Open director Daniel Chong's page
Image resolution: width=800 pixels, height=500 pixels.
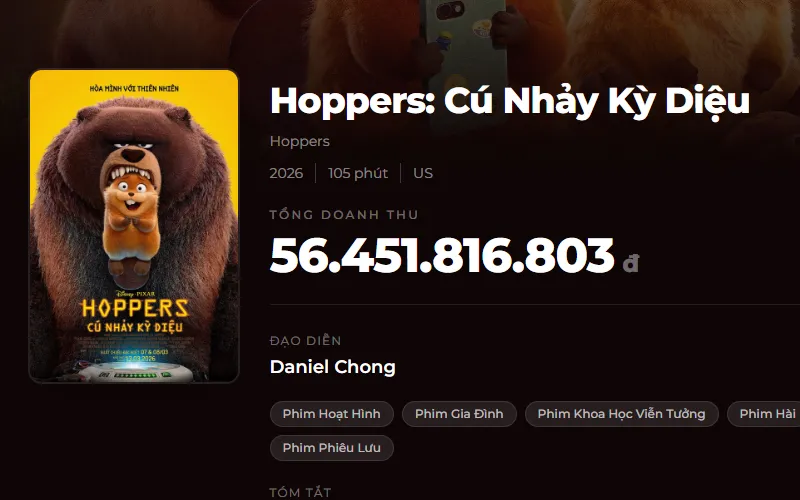tap(333, 367)
